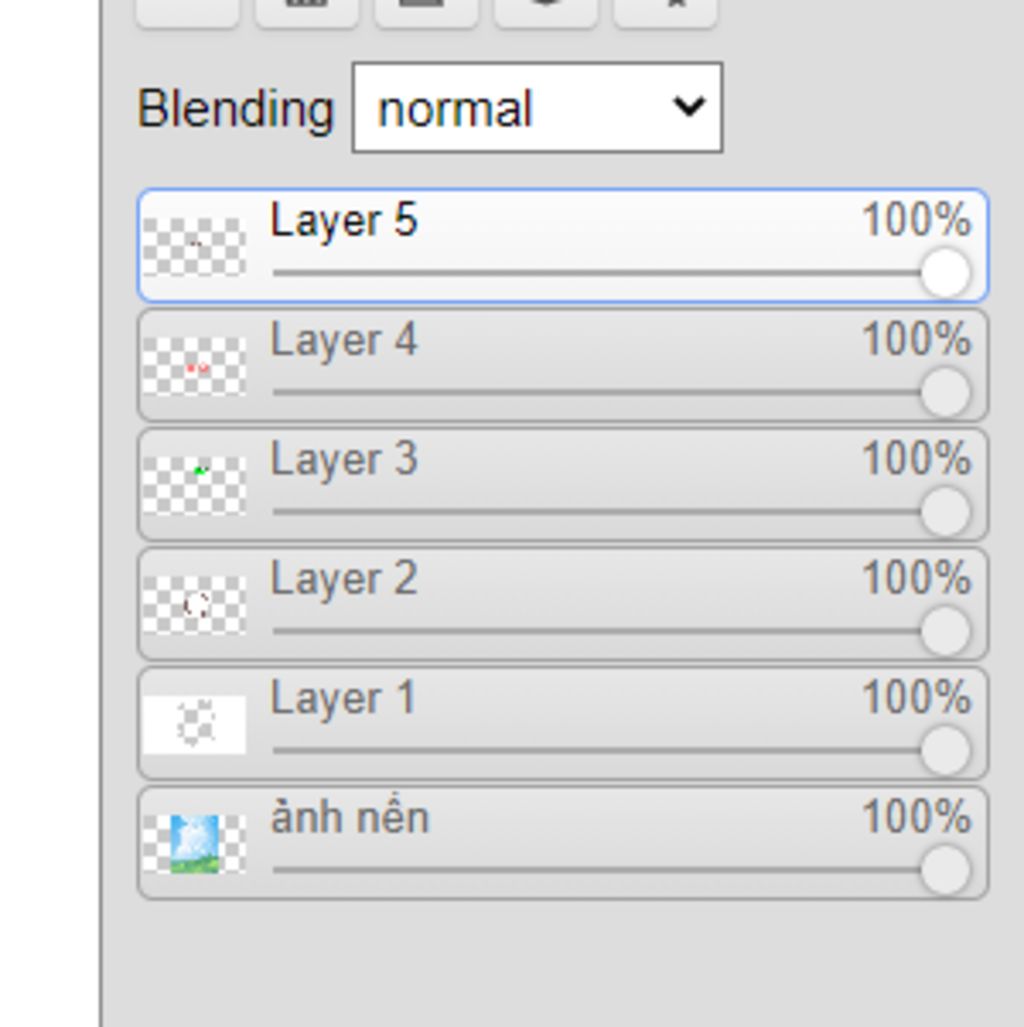Click the Layer 5 opacity slider handle
This screenshot has height=1027, width=1024.
(x=945, y=273)
